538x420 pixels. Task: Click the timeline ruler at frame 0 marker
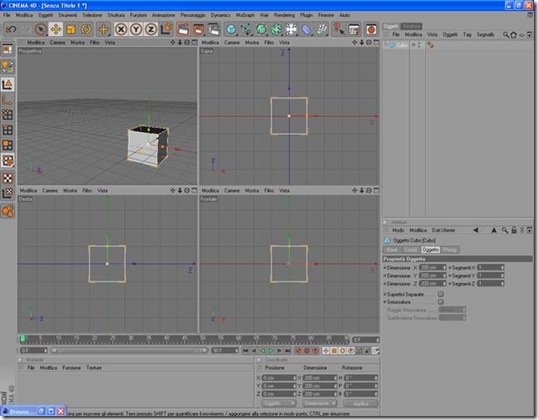pos(23,339)
